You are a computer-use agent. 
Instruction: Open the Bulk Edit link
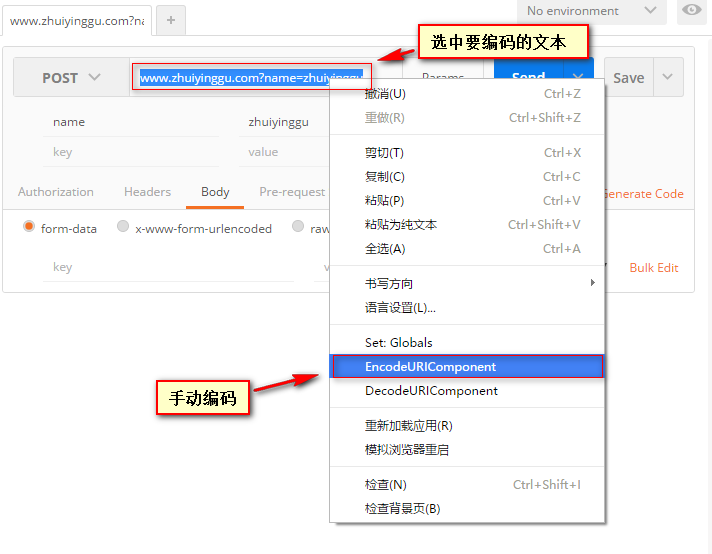point(654,268)
